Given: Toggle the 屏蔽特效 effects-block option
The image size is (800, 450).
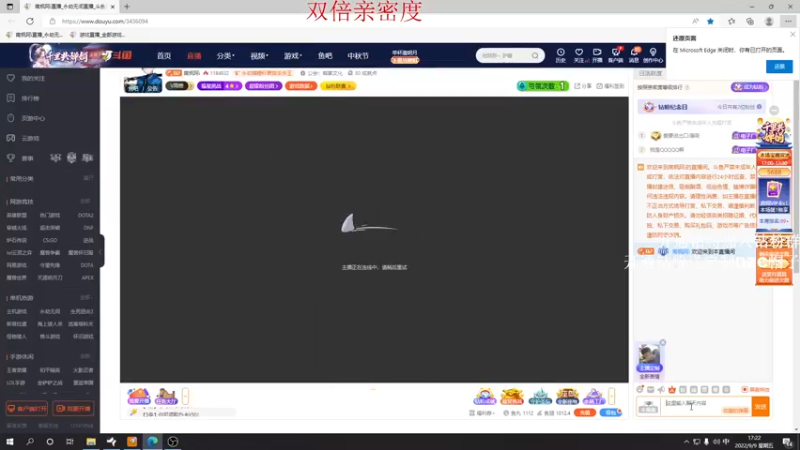Looking at the screenshot, I should pyautogui.click(x=756, y=390).
